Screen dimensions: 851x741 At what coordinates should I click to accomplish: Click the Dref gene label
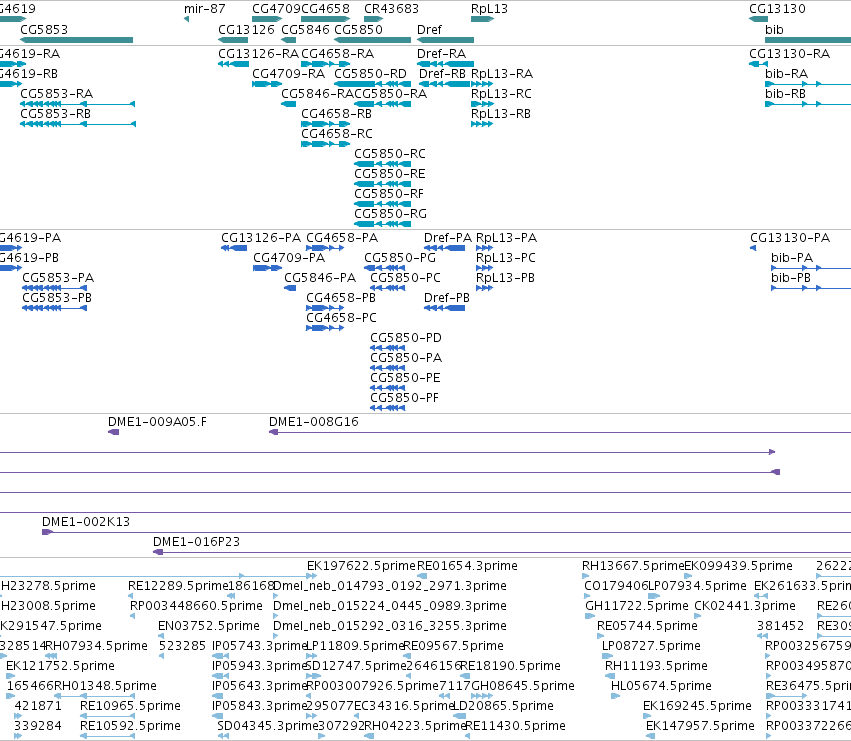point(429,29)
